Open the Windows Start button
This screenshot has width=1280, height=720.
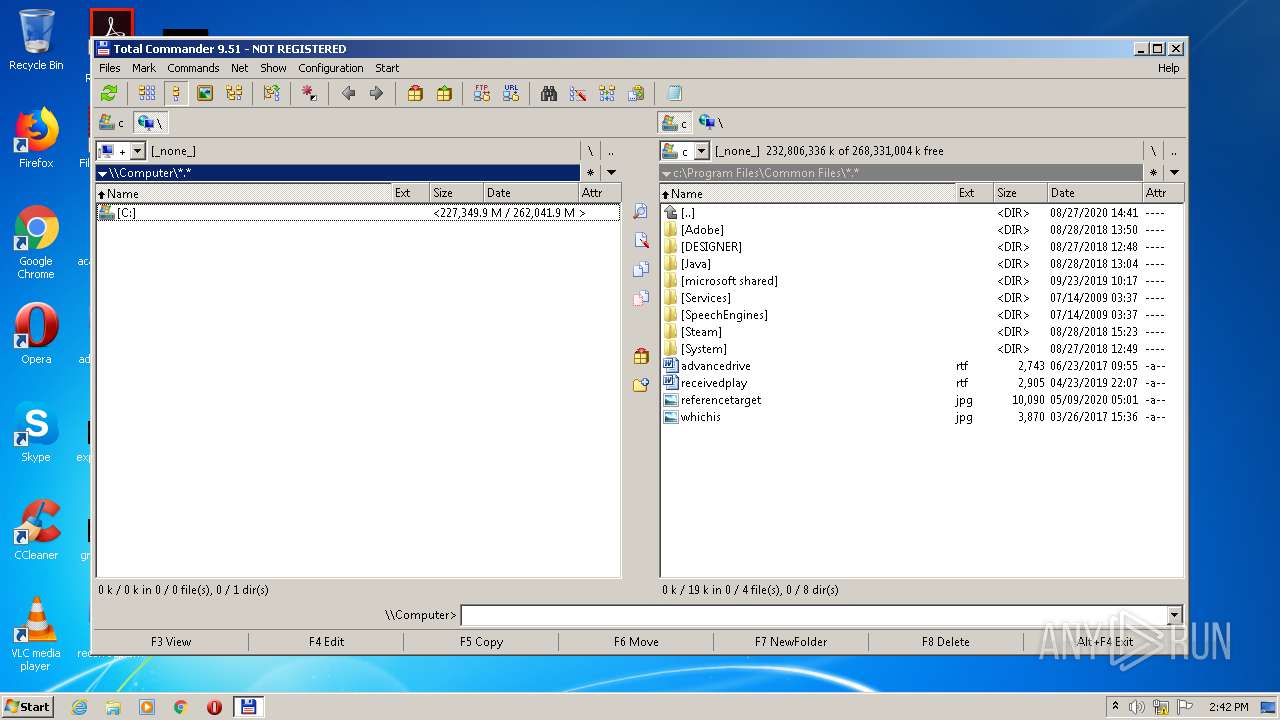tap(27, 706)
